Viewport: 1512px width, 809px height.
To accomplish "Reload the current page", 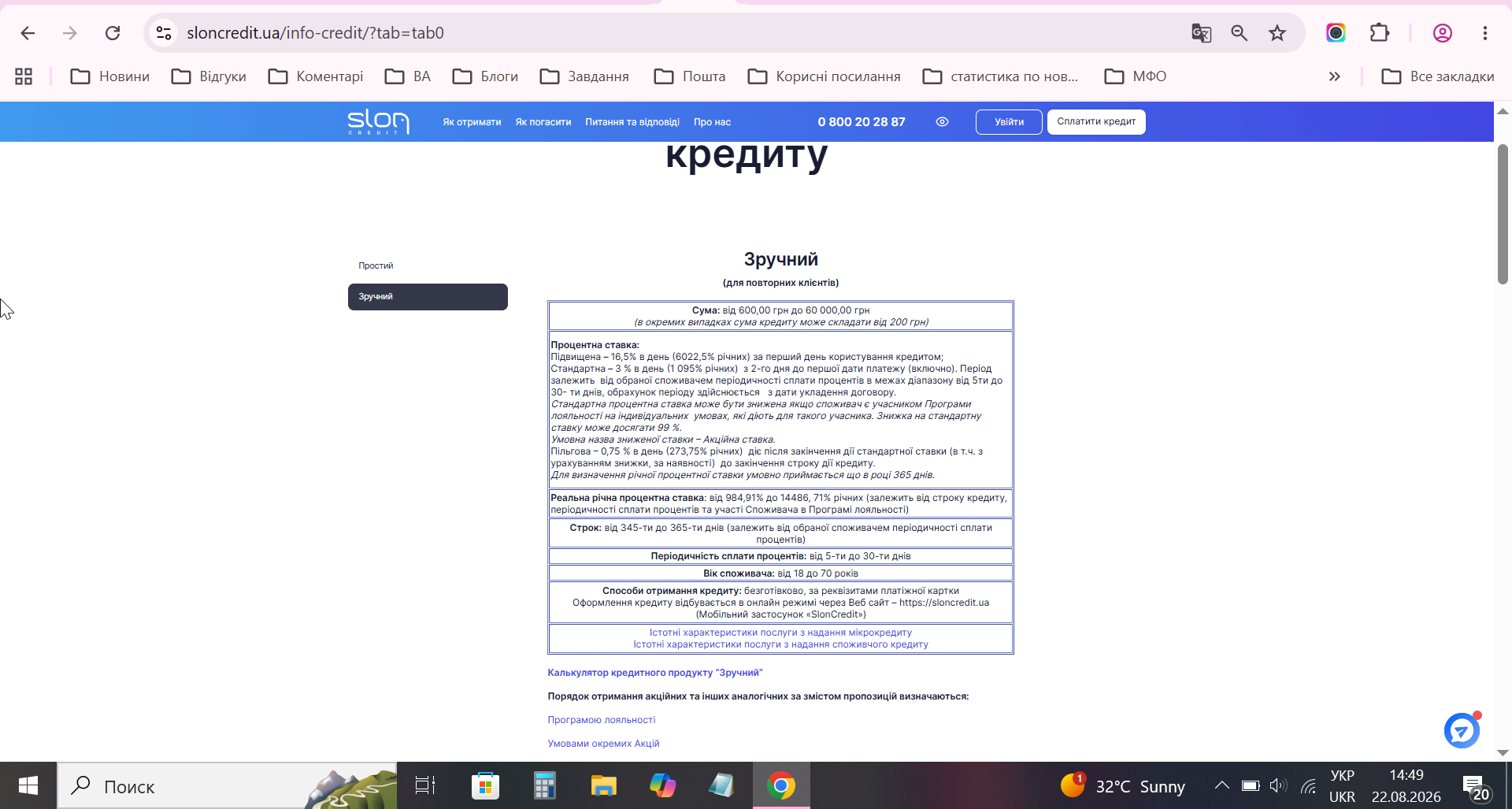I will coord(113,33).
